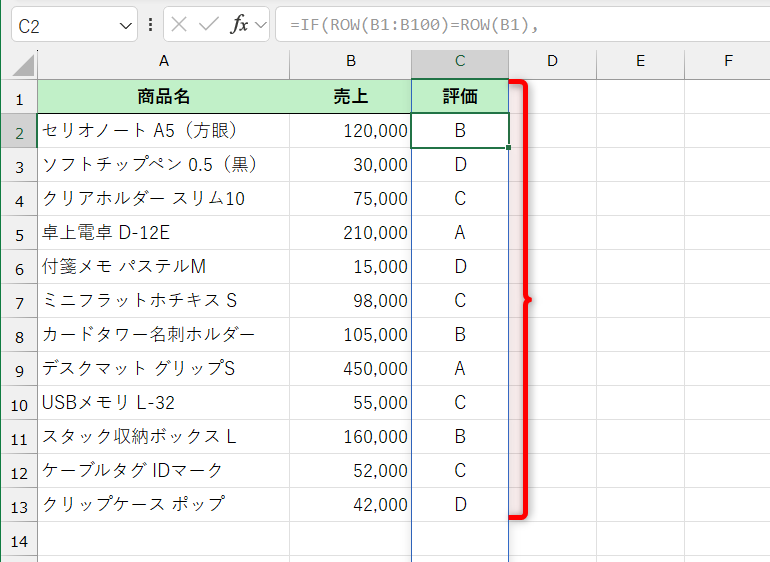Click the sales value 450,000
This screenshot has height=562, width=770.
click(x=351, y=368)
